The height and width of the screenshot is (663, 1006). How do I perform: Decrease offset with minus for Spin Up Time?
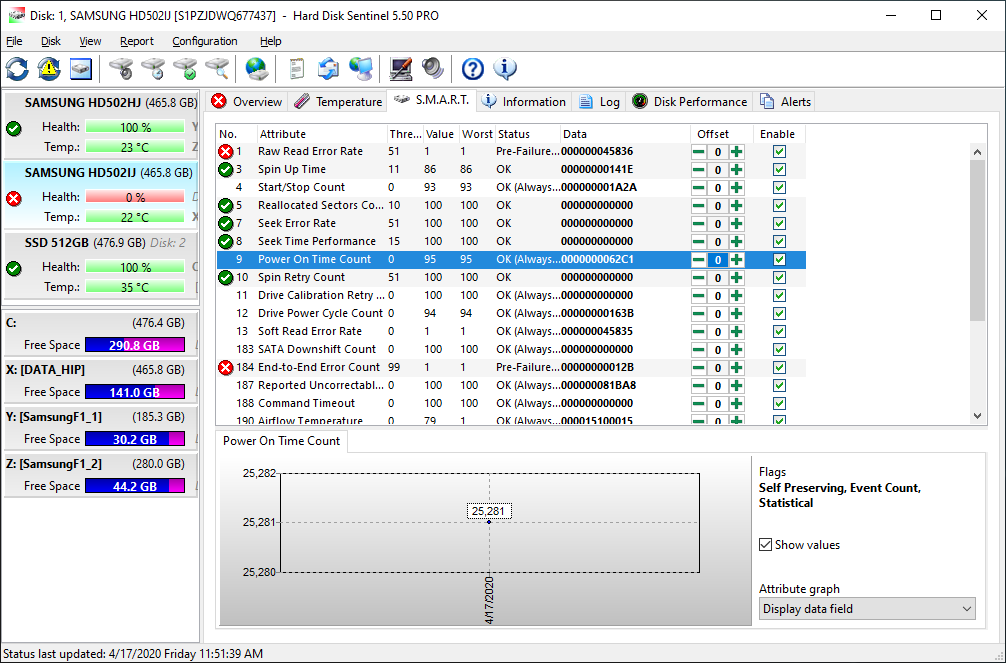(699, 170)
